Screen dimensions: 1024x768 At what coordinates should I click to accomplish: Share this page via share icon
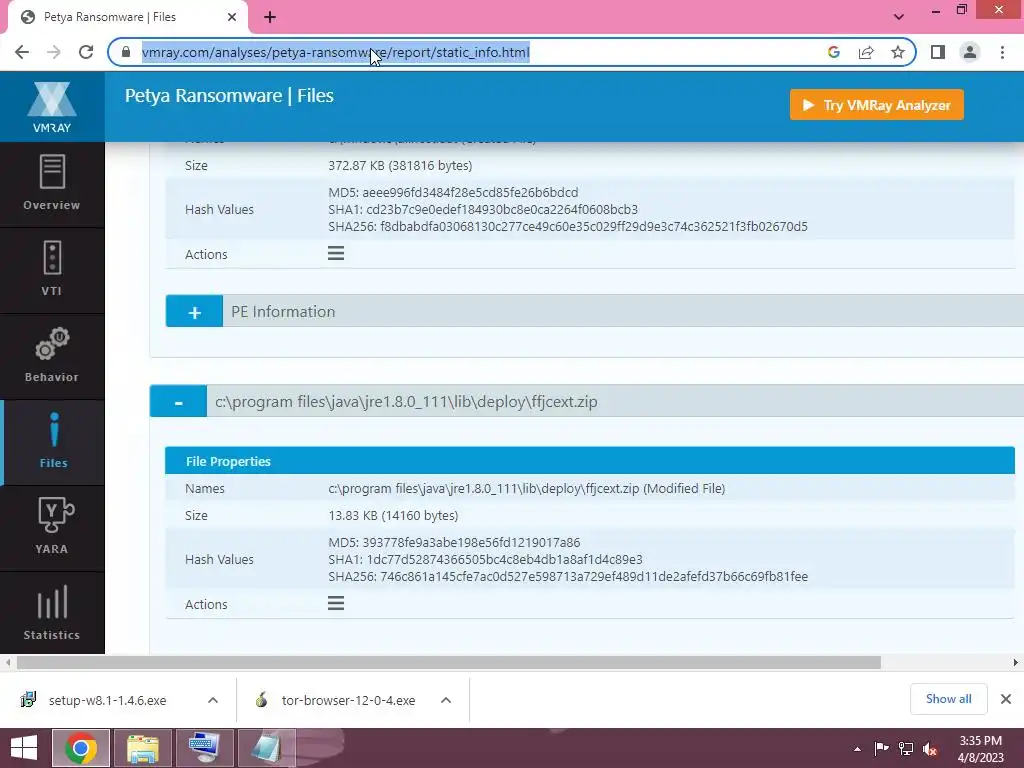[866, 52]
